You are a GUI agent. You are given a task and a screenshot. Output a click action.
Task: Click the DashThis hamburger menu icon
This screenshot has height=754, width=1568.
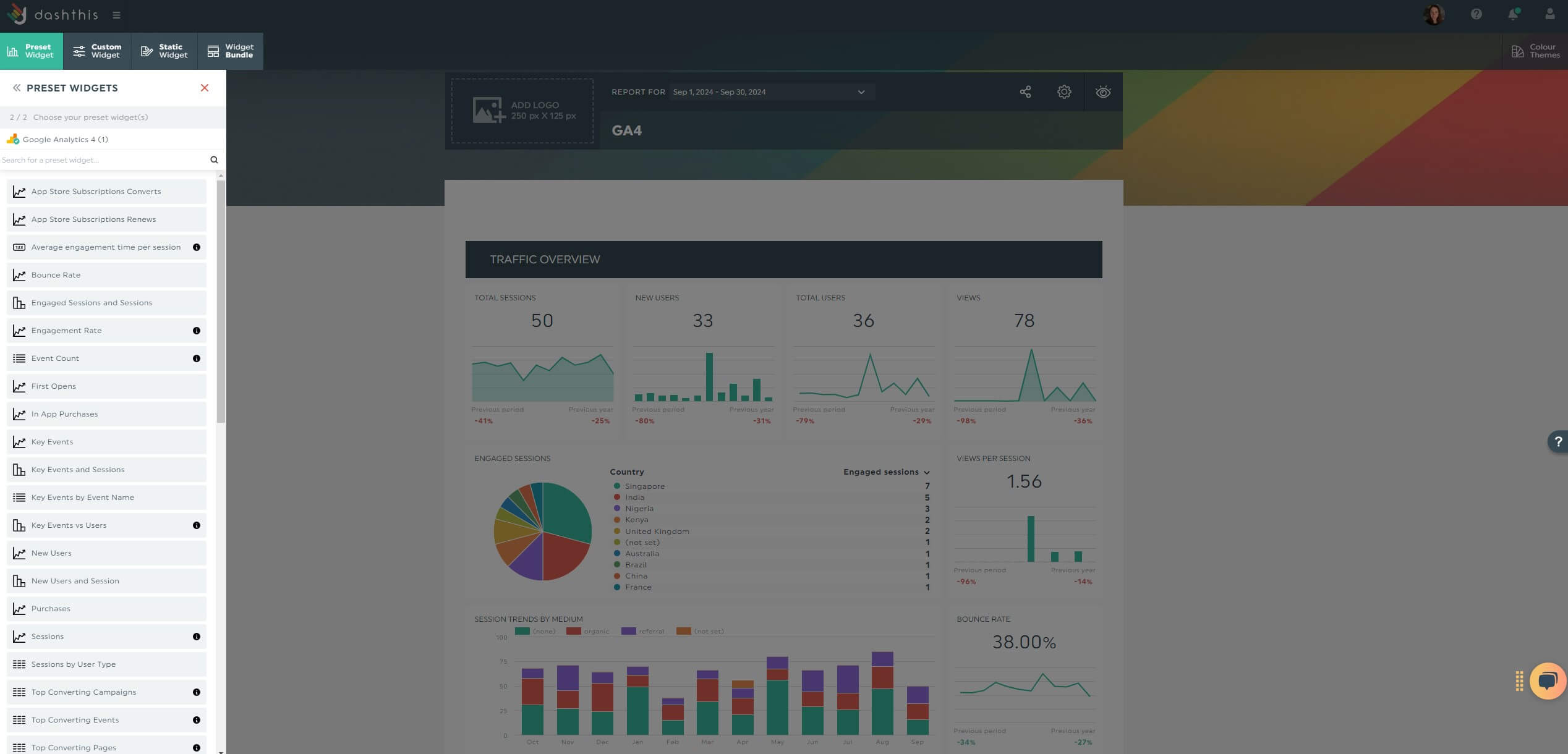tap(116, 14)
